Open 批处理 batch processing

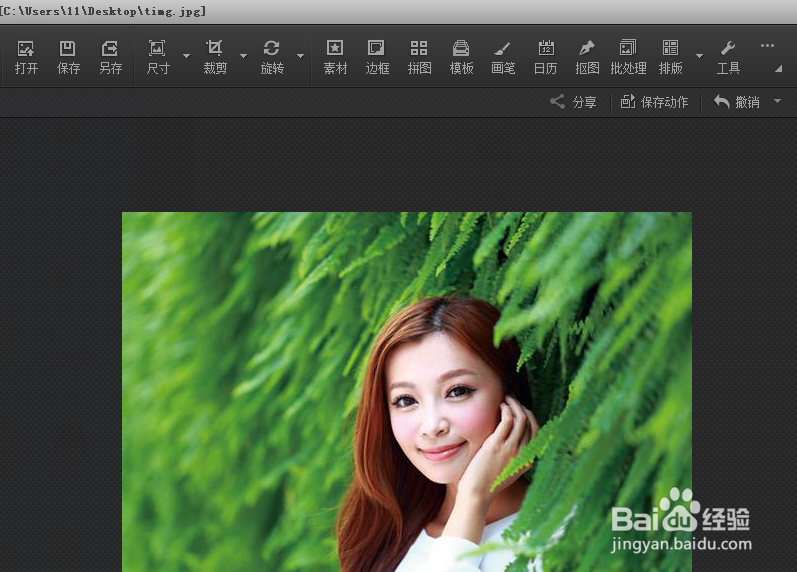pos(628,57)
